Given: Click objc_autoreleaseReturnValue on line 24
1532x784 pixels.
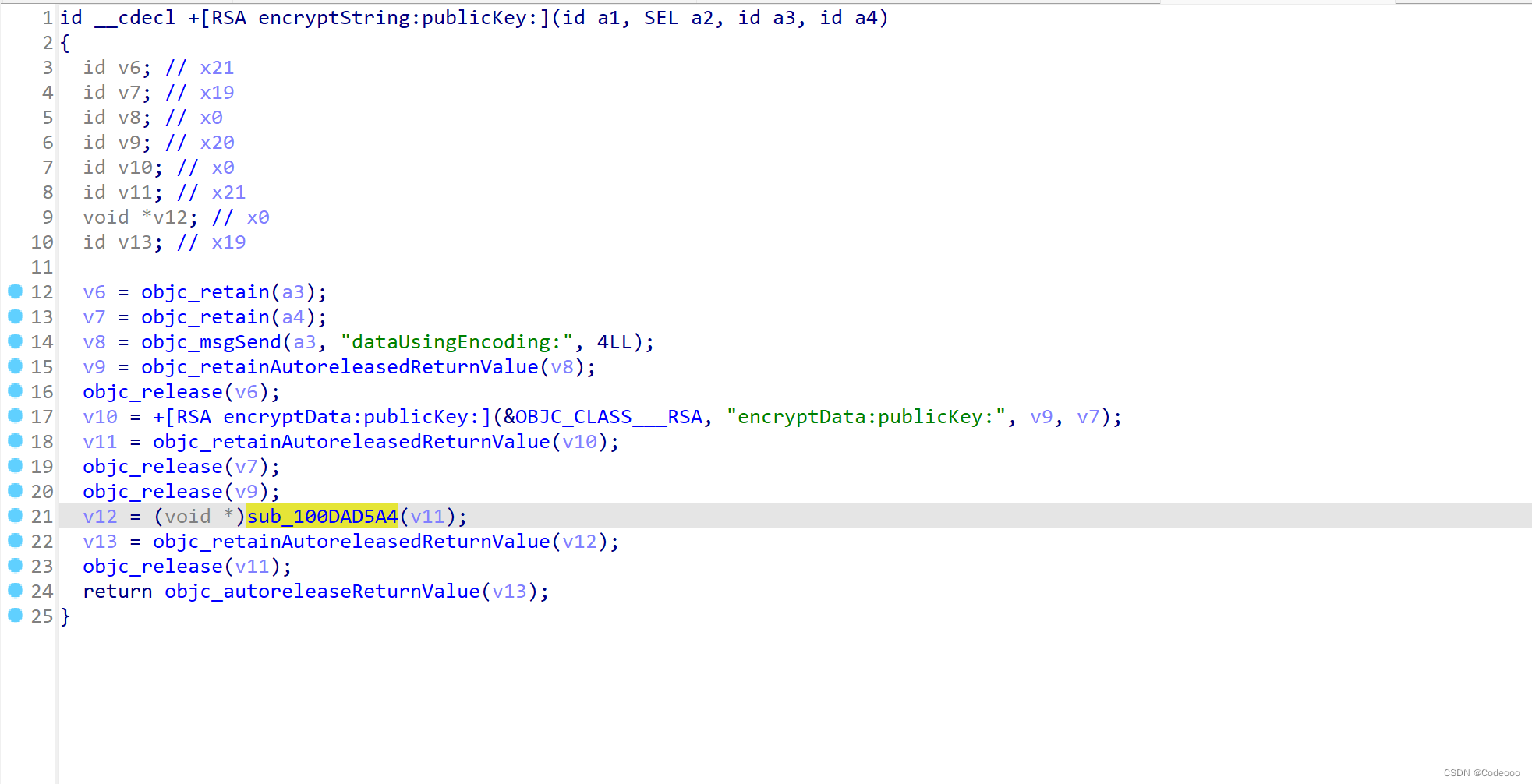Looking at the screenshot, I should click(322, 592).
